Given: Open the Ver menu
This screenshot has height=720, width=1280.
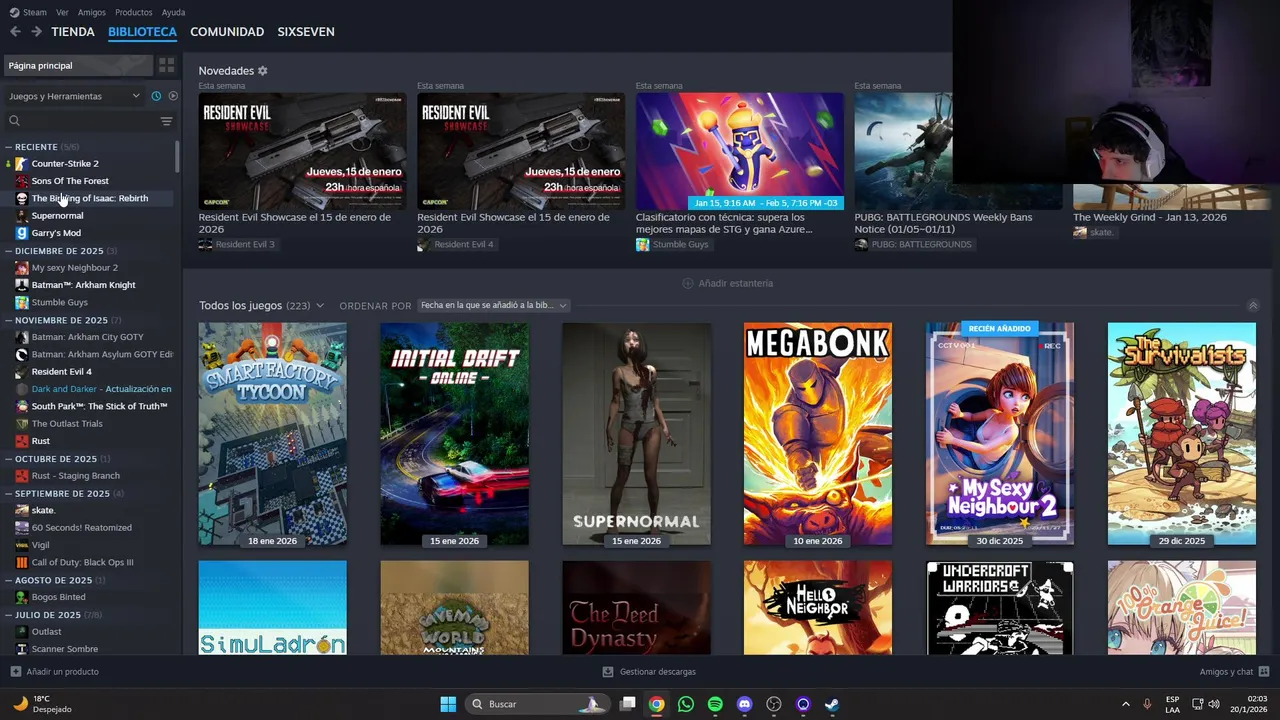Looking at the screenshot, I should [x=62, y=12].
